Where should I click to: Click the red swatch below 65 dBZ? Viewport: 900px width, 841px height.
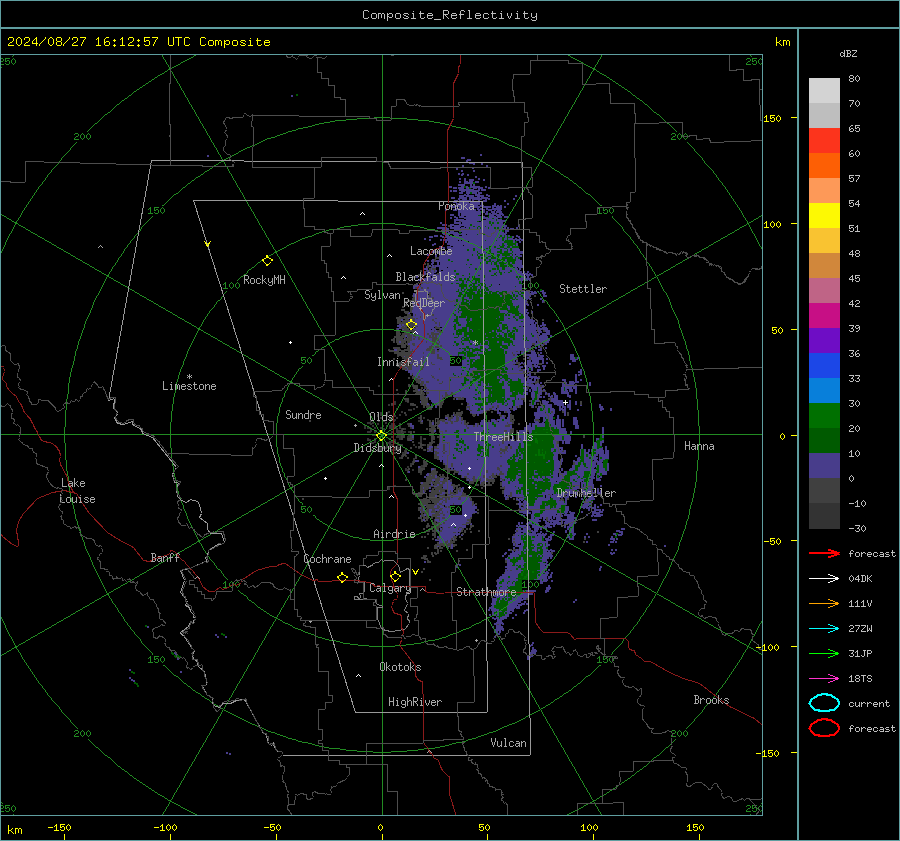[x=824, y=141]
